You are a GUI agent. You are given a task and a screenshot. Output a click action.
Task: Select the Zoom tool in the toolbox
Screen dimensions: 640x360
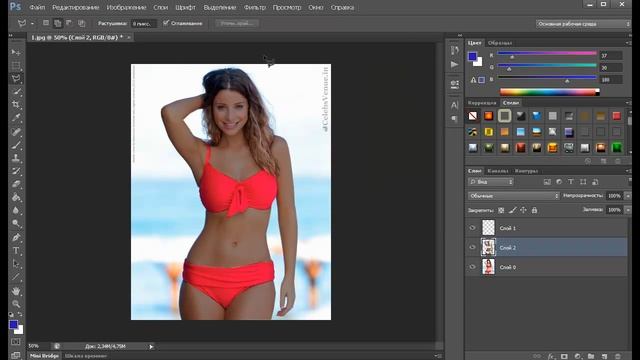coord(16,304)
